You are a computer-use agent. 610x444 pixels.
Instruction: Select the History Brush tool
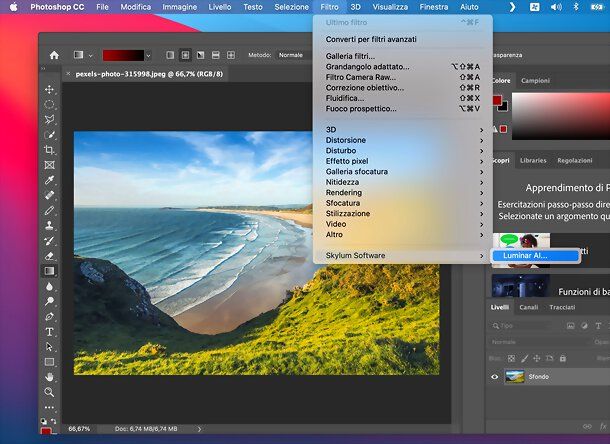click(49, 241)
